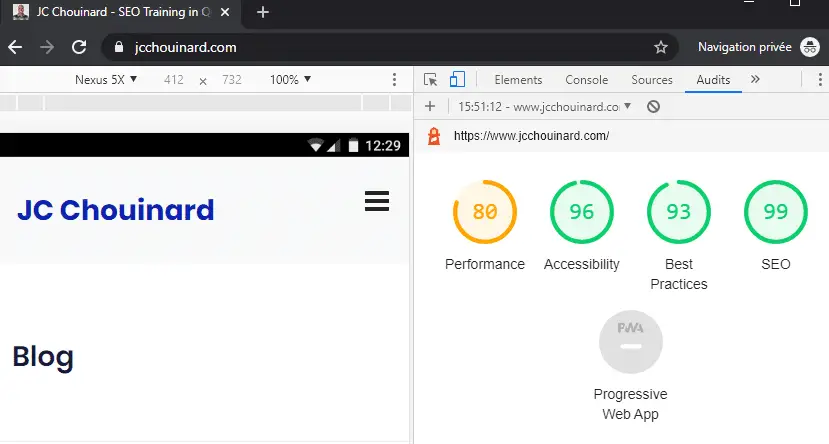
Task: Clear all audits with the block icon
Action: coord(653,107)
